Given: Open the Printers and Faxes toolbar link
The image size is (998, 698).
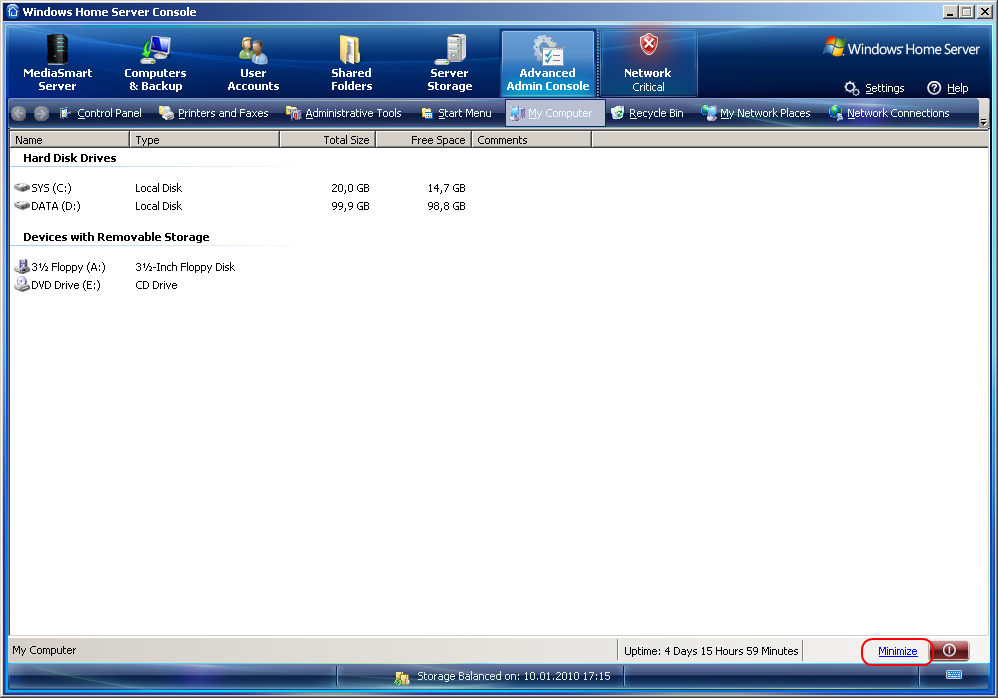Looking at the screenshot, I should [x=223, y=113].
